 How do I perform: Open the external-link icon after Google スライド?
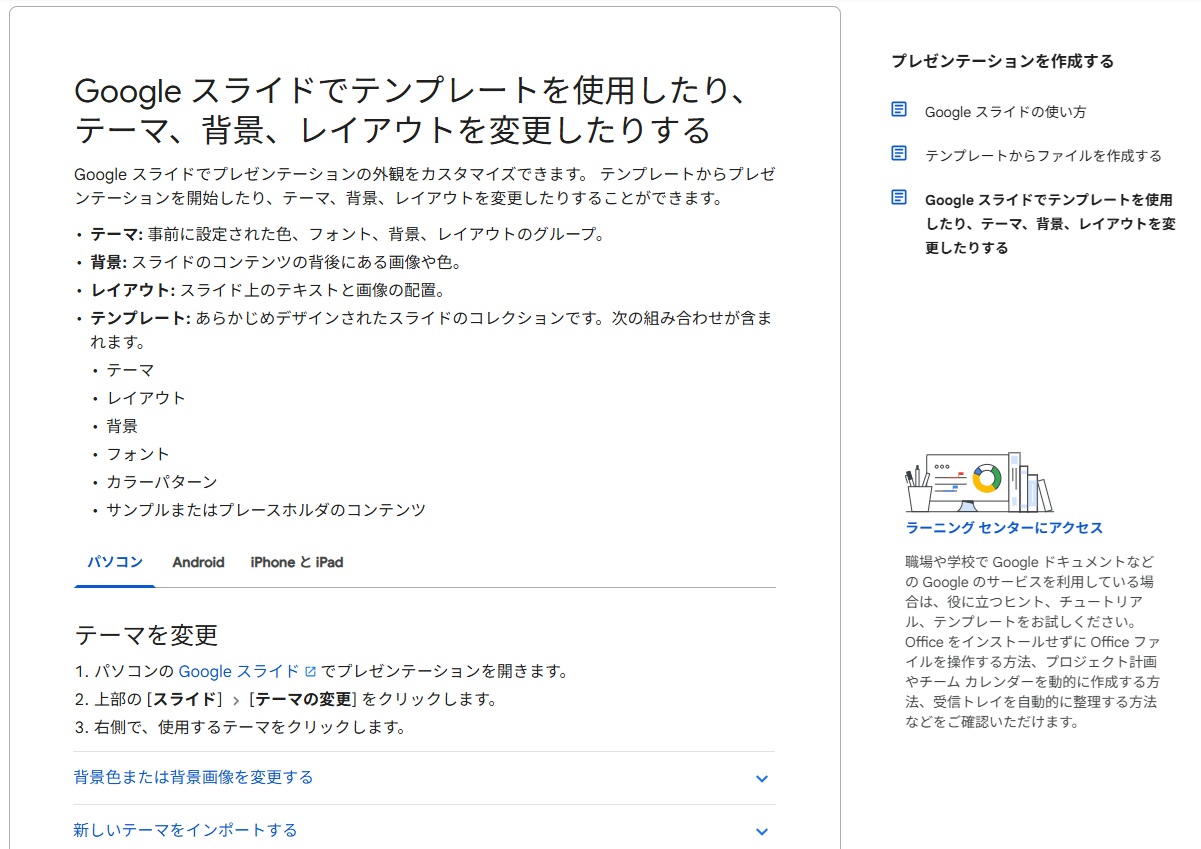click(310, 671)
